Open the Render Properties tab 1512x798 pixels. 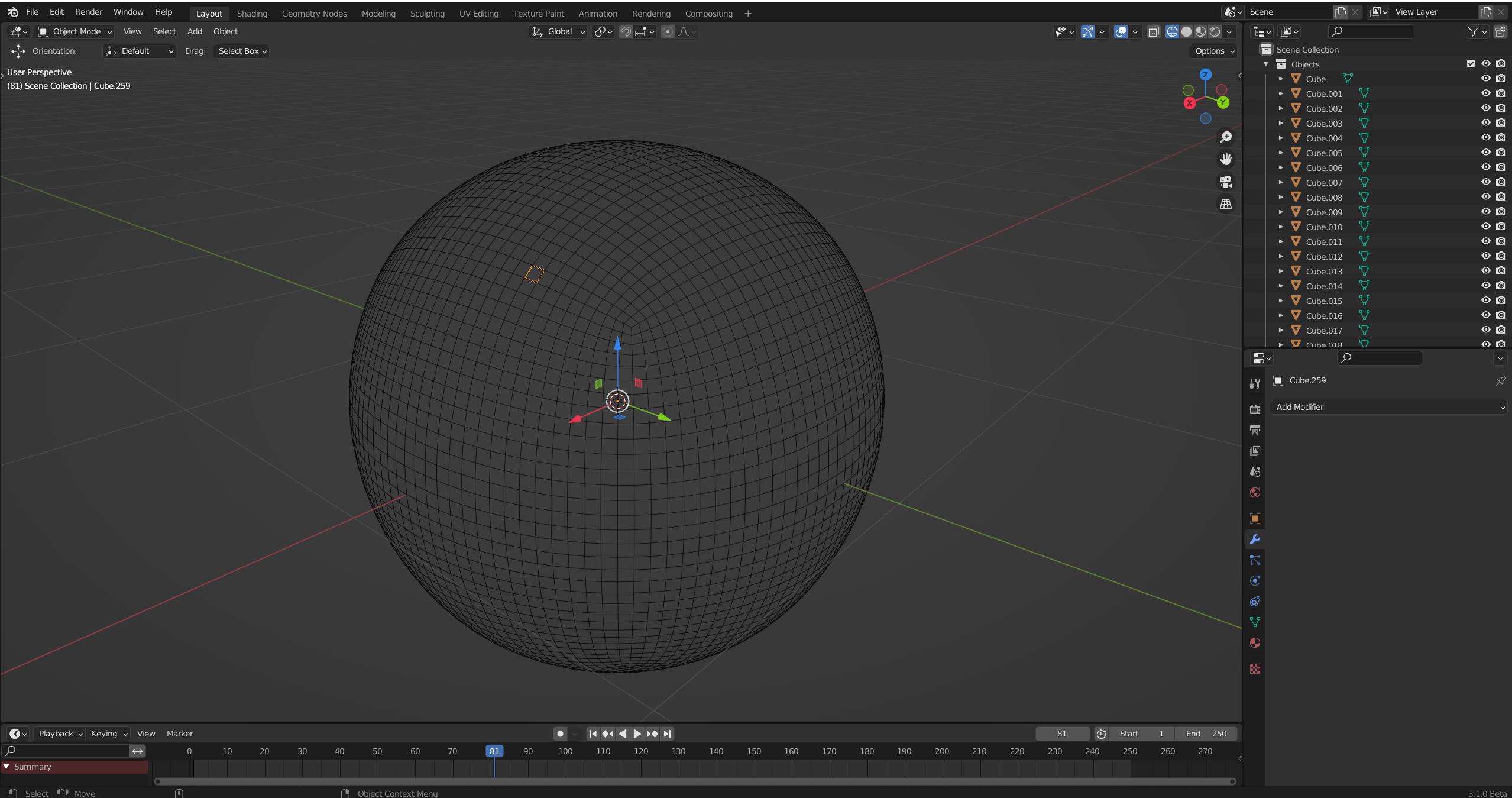pos(1256,409)
